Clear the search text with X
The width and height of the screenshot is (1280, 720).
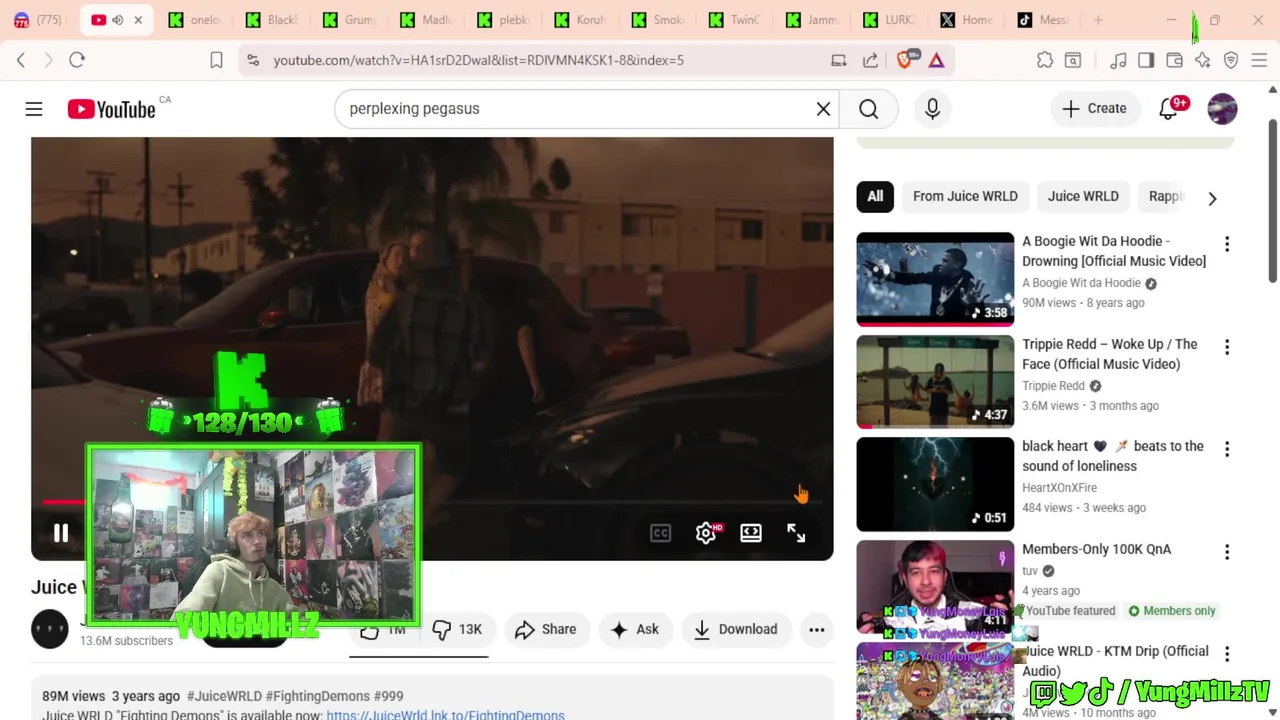(x=823, y=108)
